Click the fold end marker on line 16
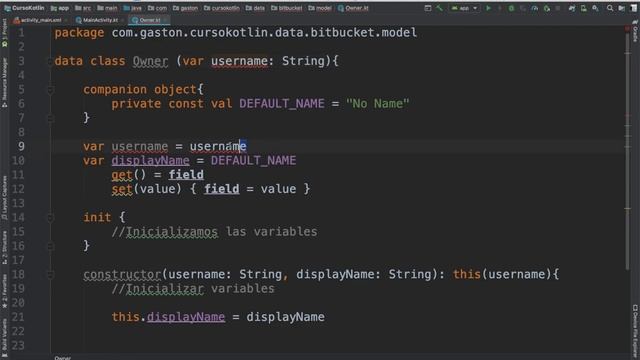This screenshot has width=640, height=360. (x=50, y=246)
